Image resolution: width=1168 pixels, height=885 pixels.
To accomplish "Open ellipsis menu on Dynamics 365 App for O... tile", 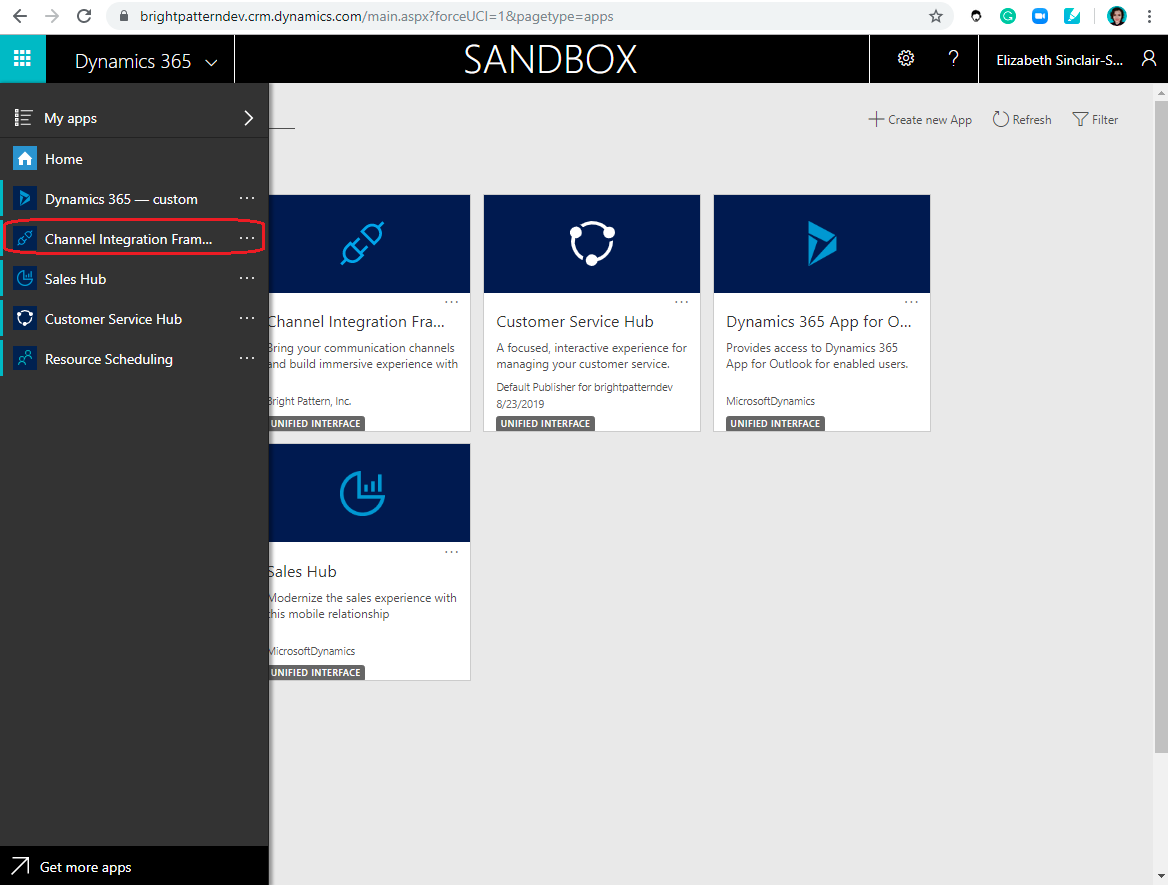I will click(x=911, y=302).
